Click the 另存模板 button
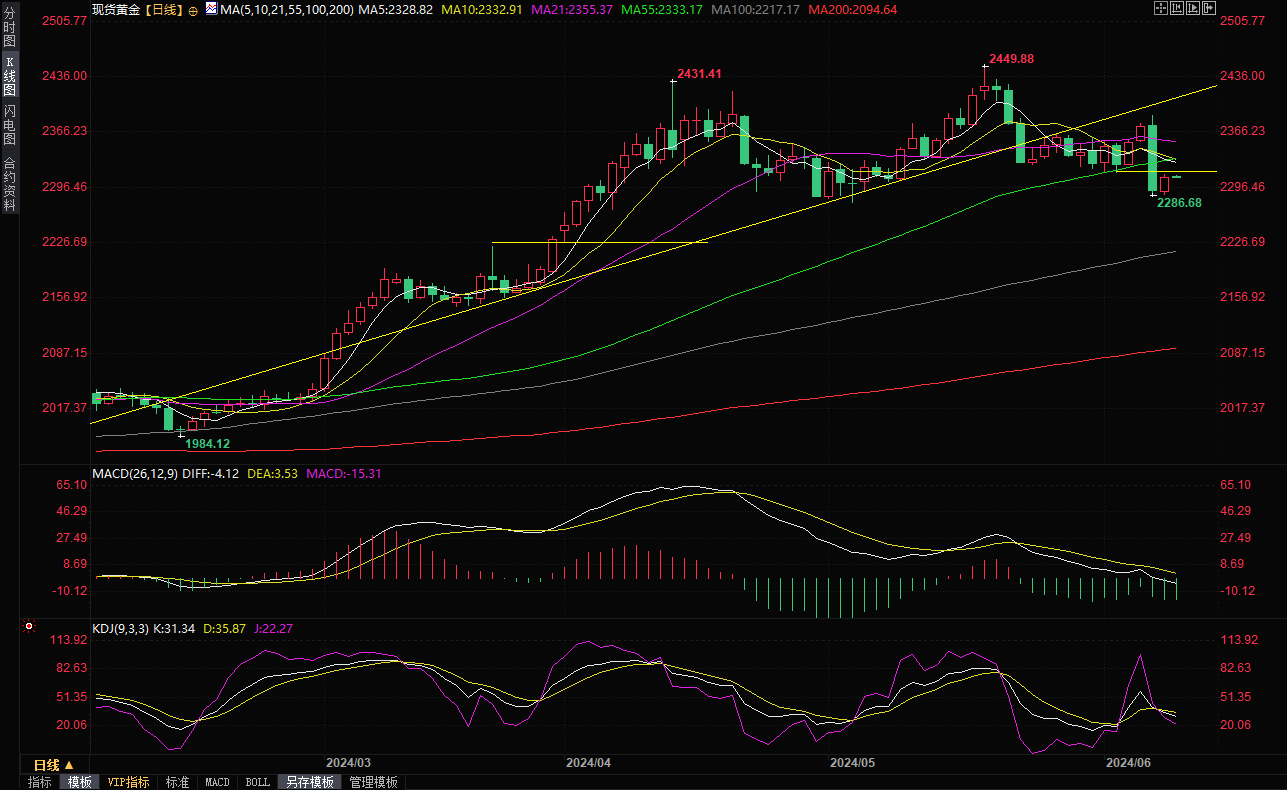 [x=309, y=782]
